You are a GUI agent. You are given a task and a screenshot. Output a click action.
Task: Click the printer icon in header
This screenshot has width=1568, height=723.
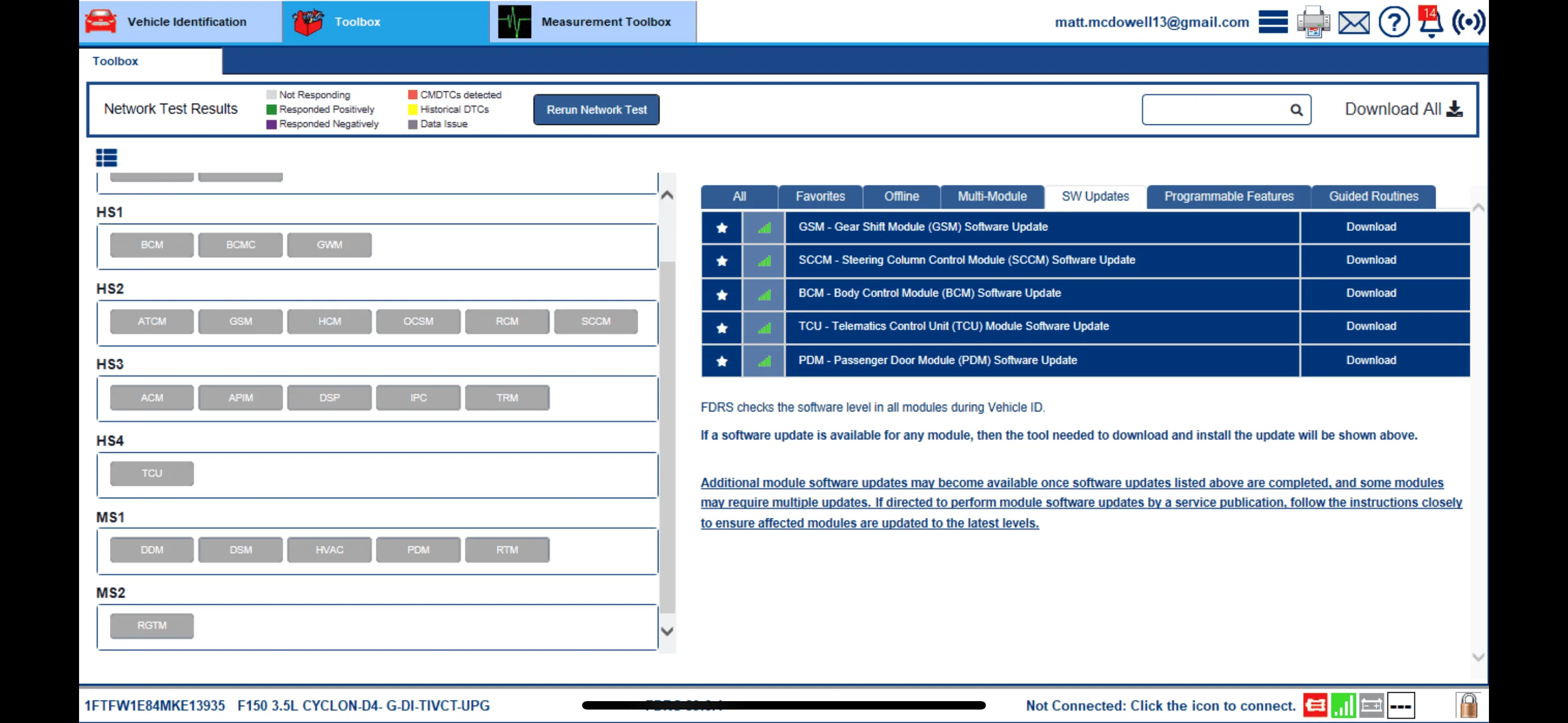[1313, 22]
